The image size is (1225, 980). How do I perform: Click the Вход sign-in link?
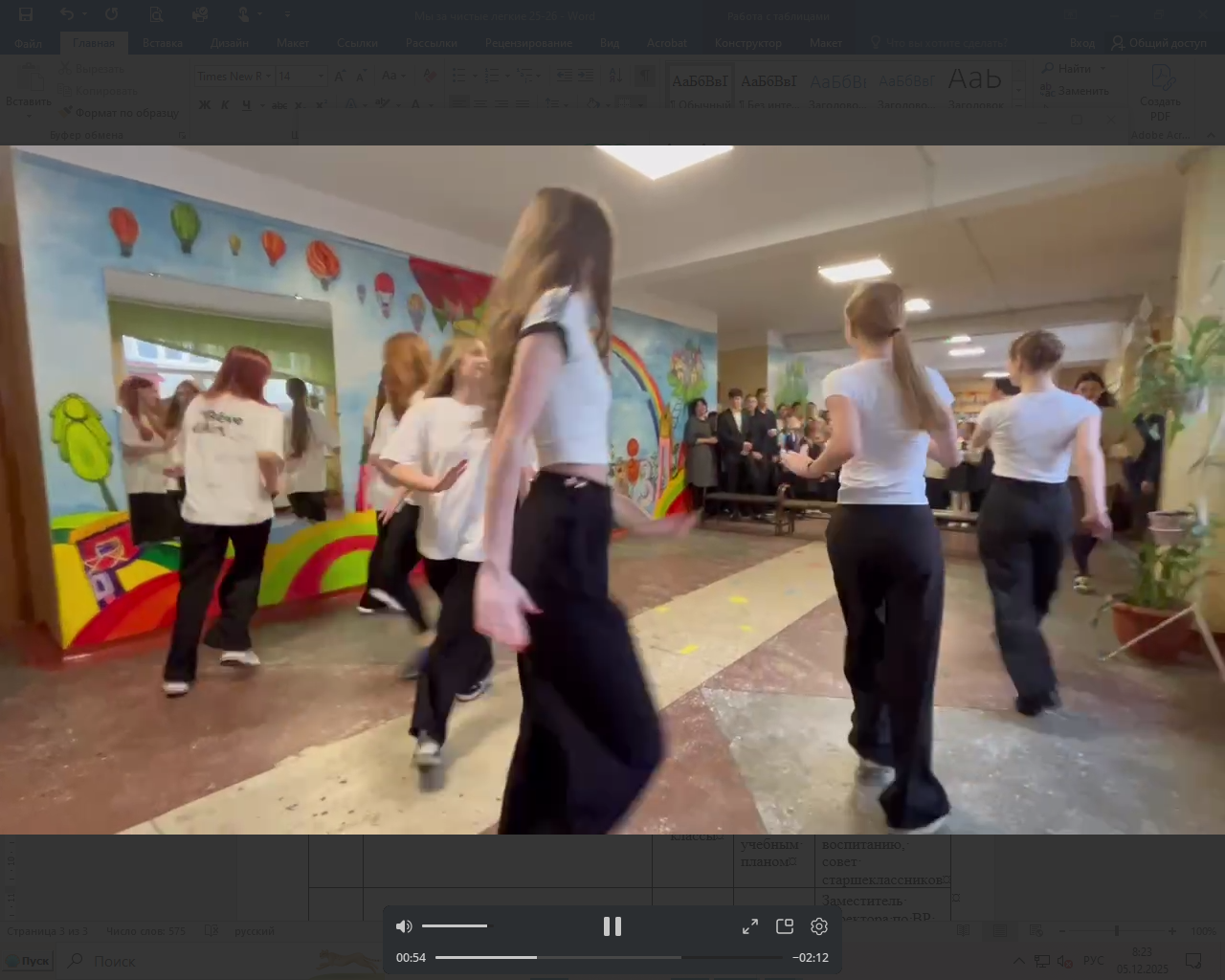point(1082,43)
